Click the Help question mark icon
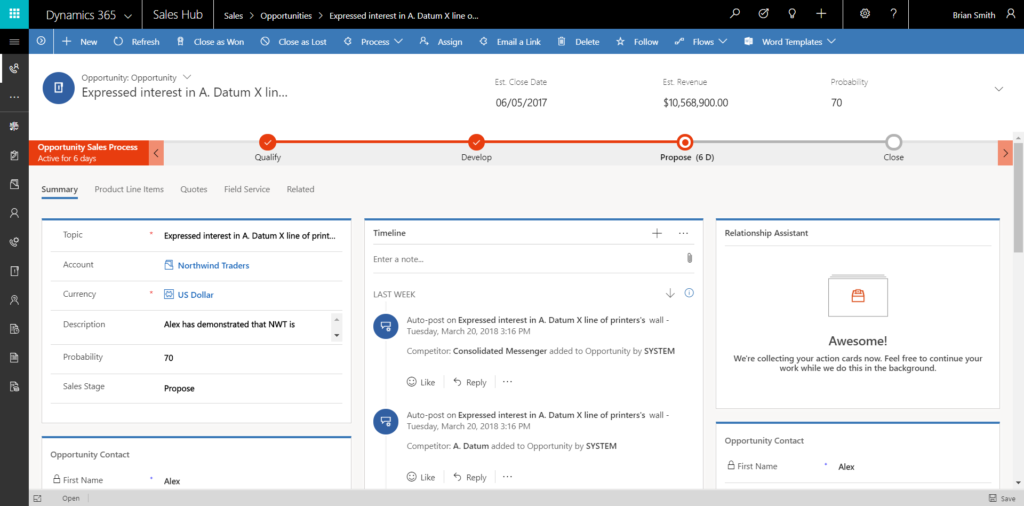This screenshot has height=506, width=1024. coord(893,14)
